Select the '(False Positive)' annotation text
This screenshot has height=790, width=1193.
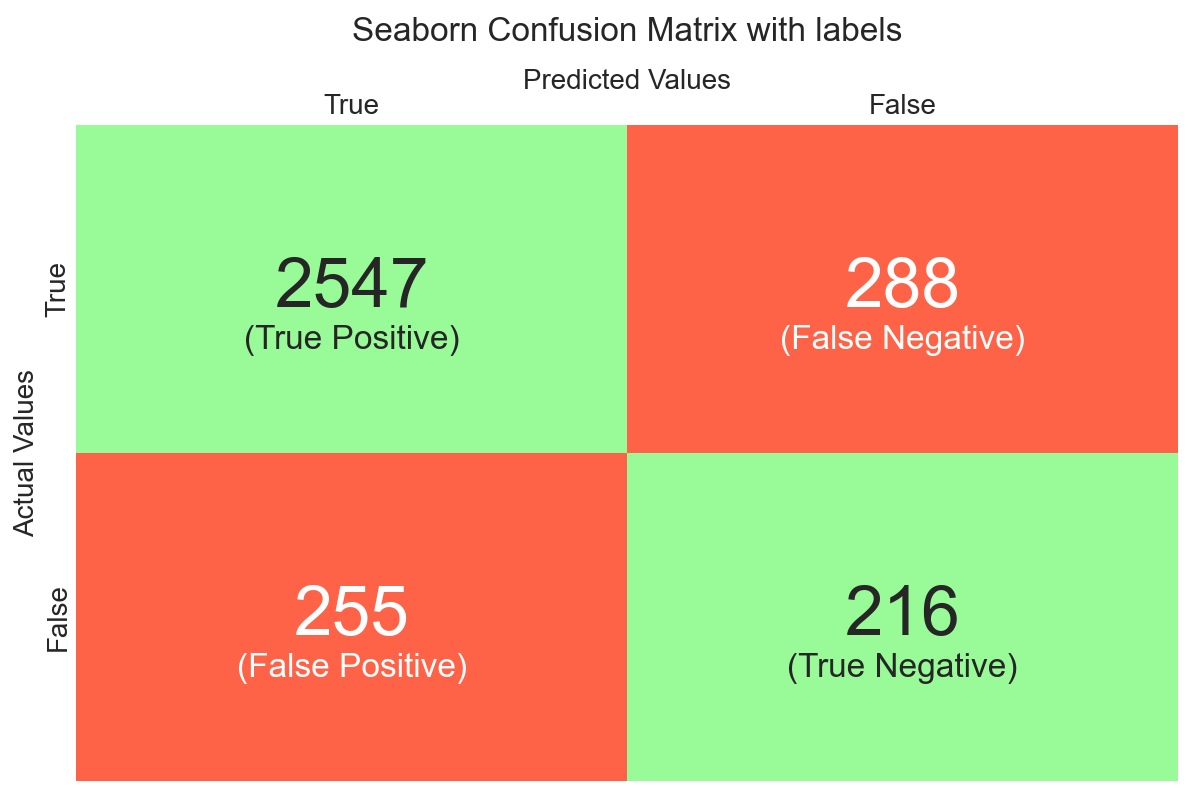(x=352, y=666)
